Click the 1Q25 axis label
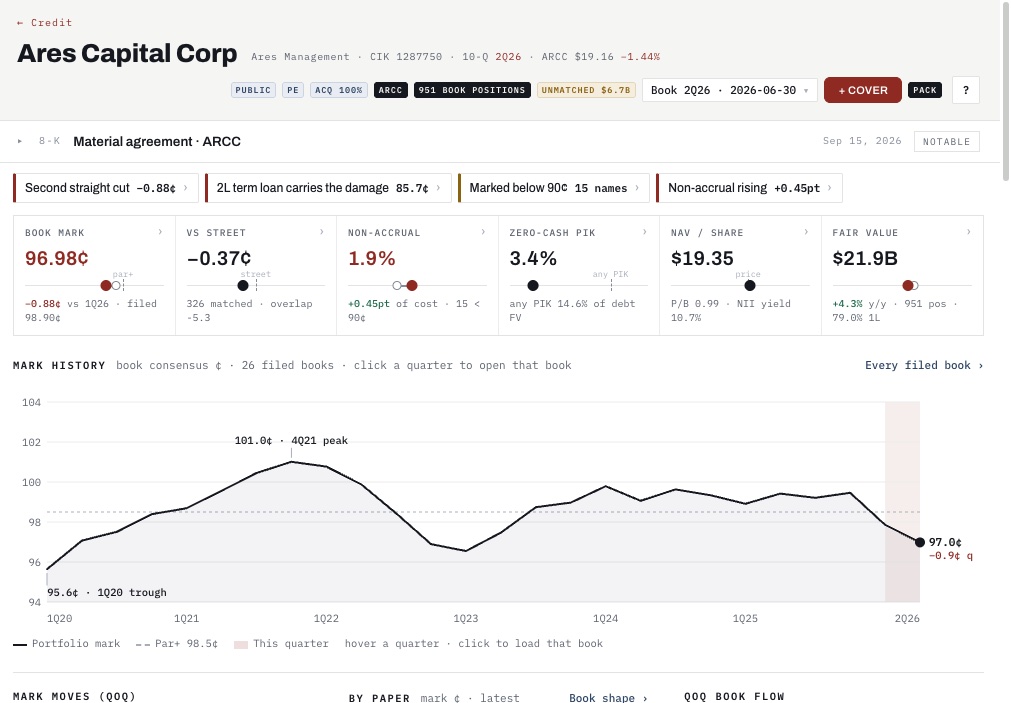Viewport: 1011px width, 703px height. click(x=745, y=619)
